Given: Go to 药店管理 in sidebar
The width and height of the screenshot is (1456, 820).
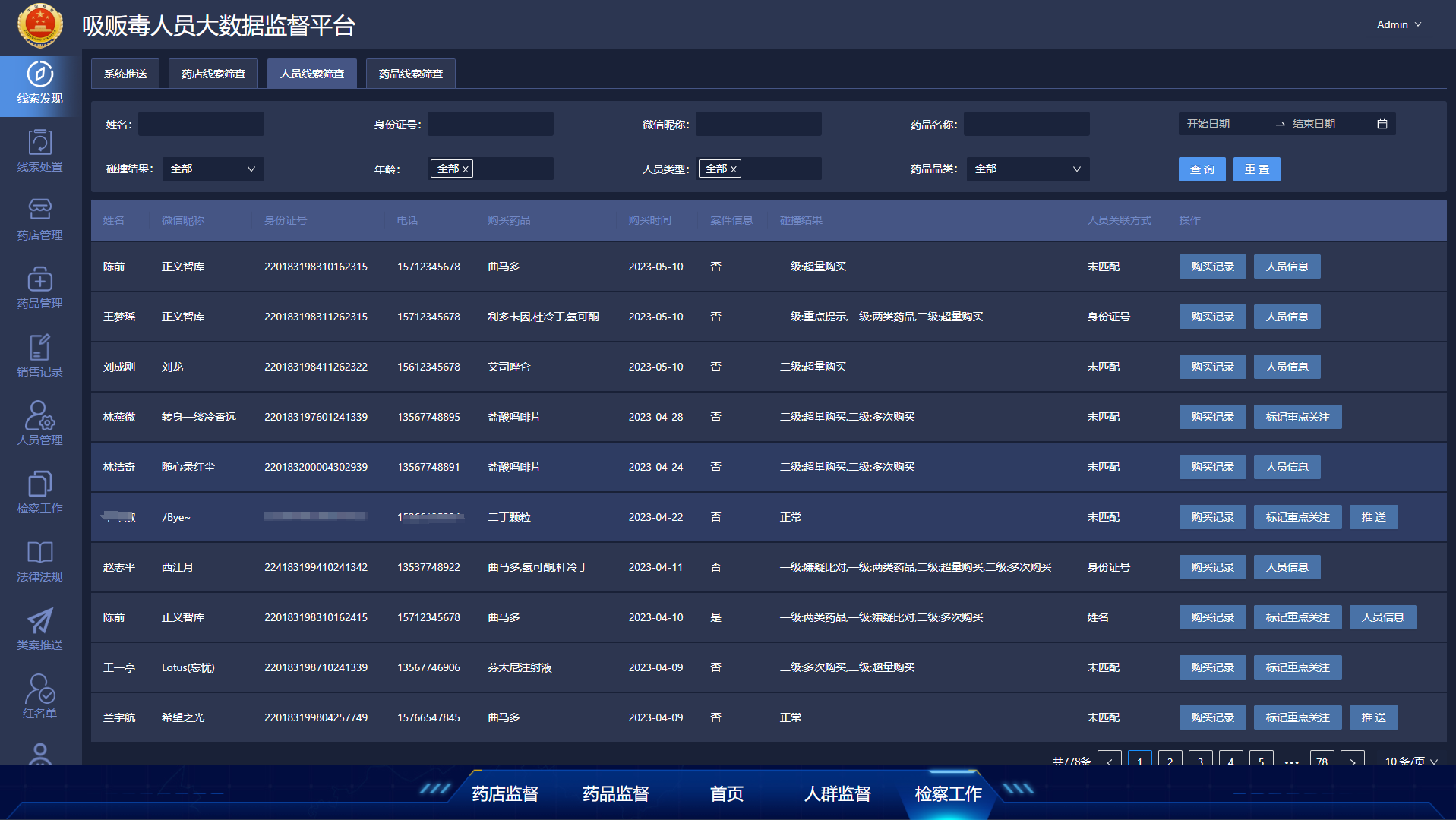Looking at the screenshot, I should coord(39,219).
